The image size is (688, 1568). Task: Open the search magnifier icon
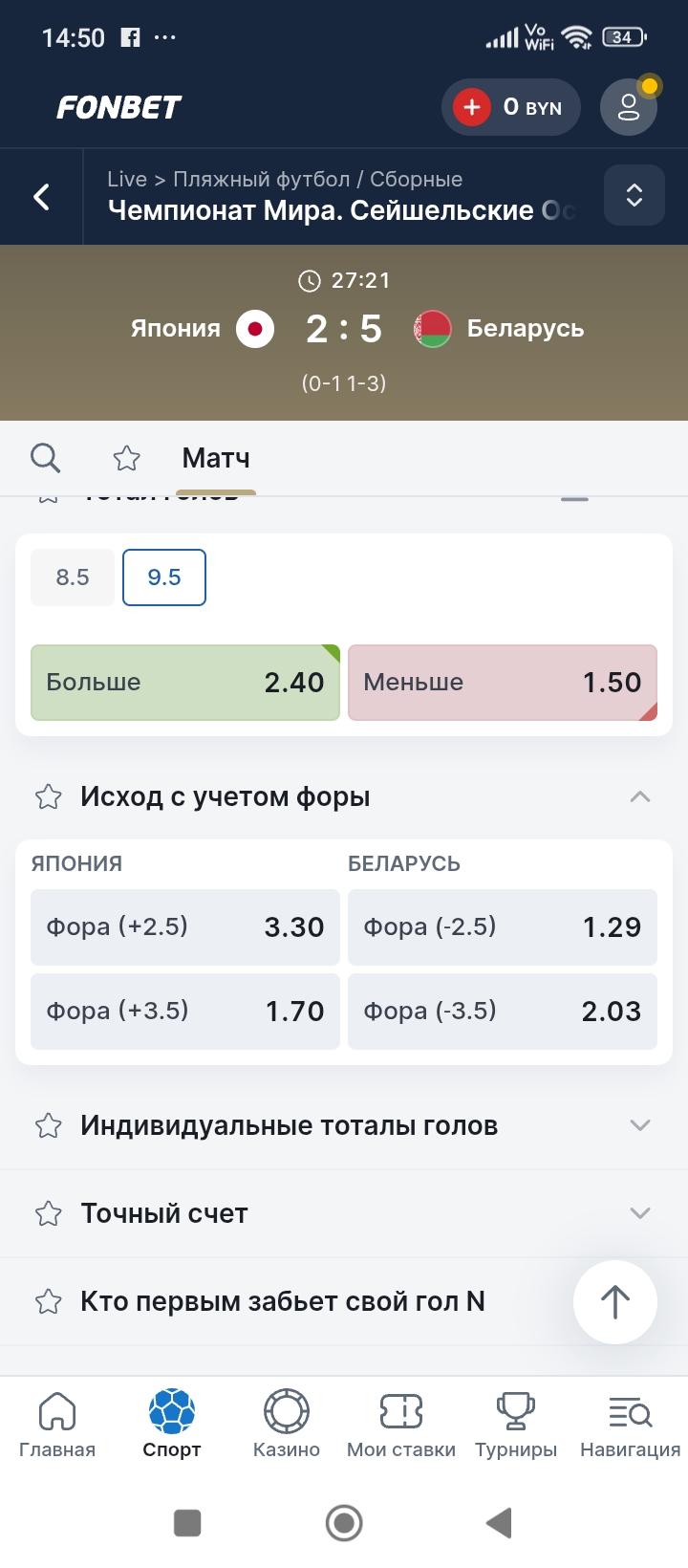point(45,458)
